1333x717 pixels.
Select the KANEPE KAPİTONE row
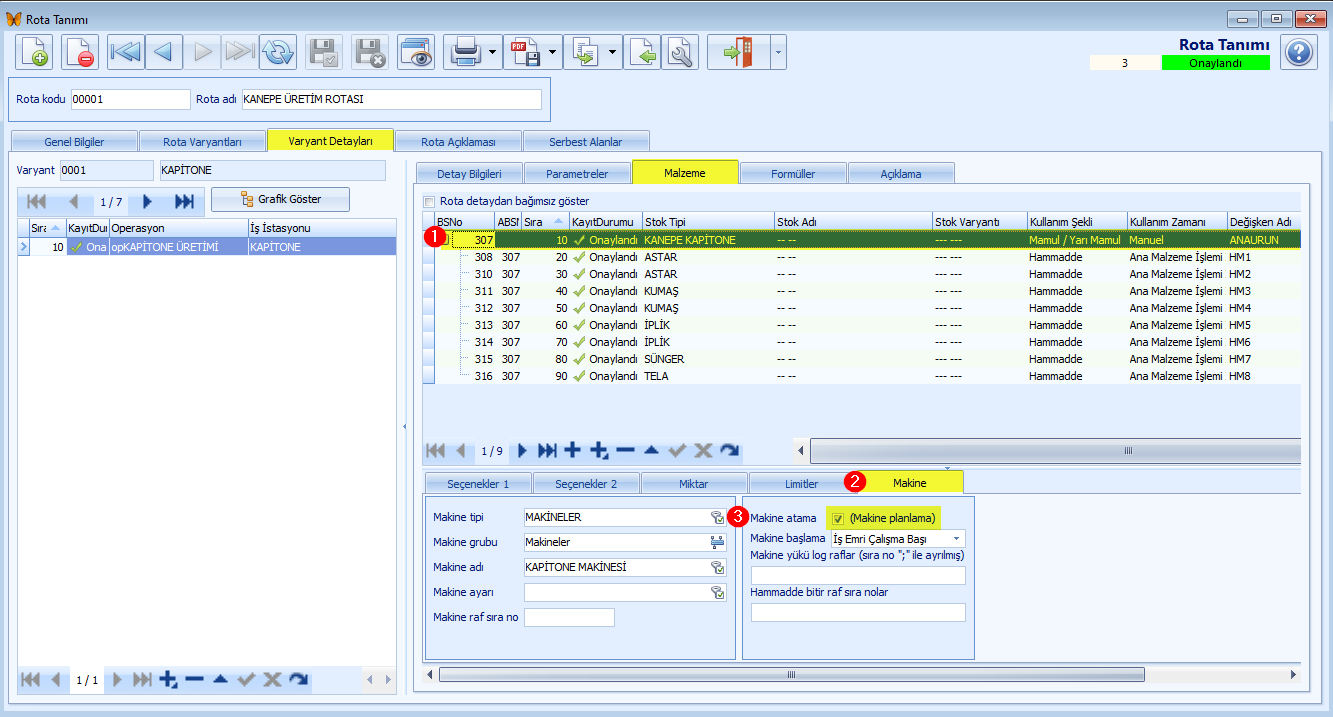pos(867,240)
